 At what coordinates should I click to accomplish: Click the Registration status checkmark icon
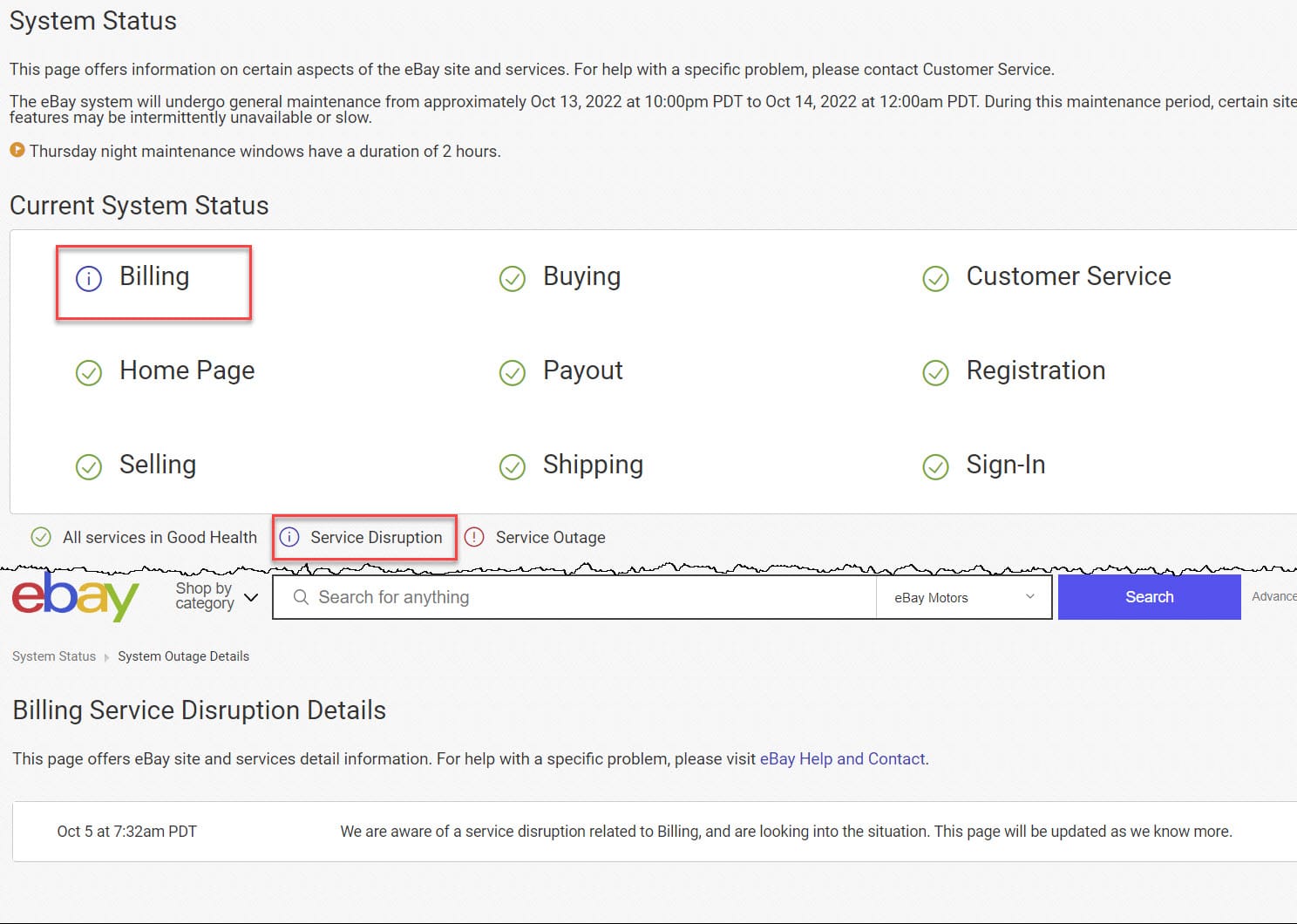(x=935, y=372)
